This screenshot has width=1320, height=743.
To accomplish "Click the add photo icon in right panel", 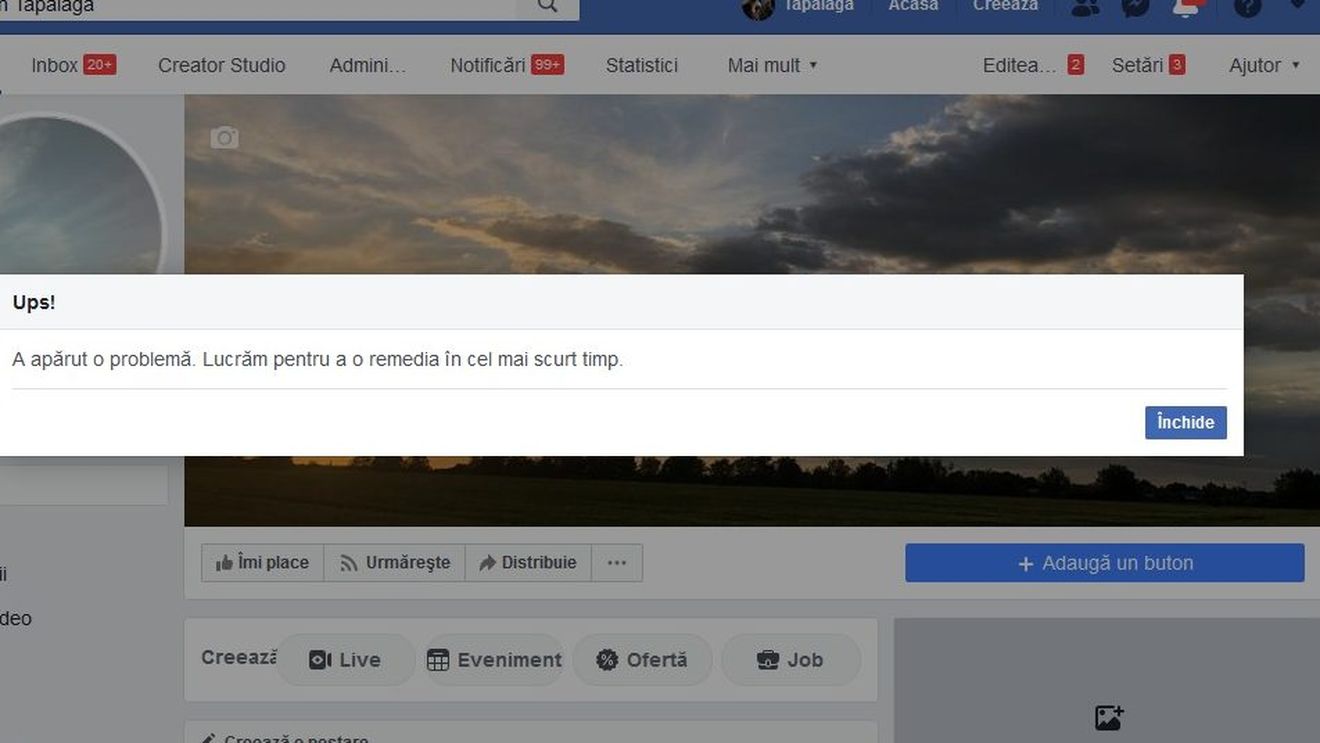I will [x=1109, y=717].
